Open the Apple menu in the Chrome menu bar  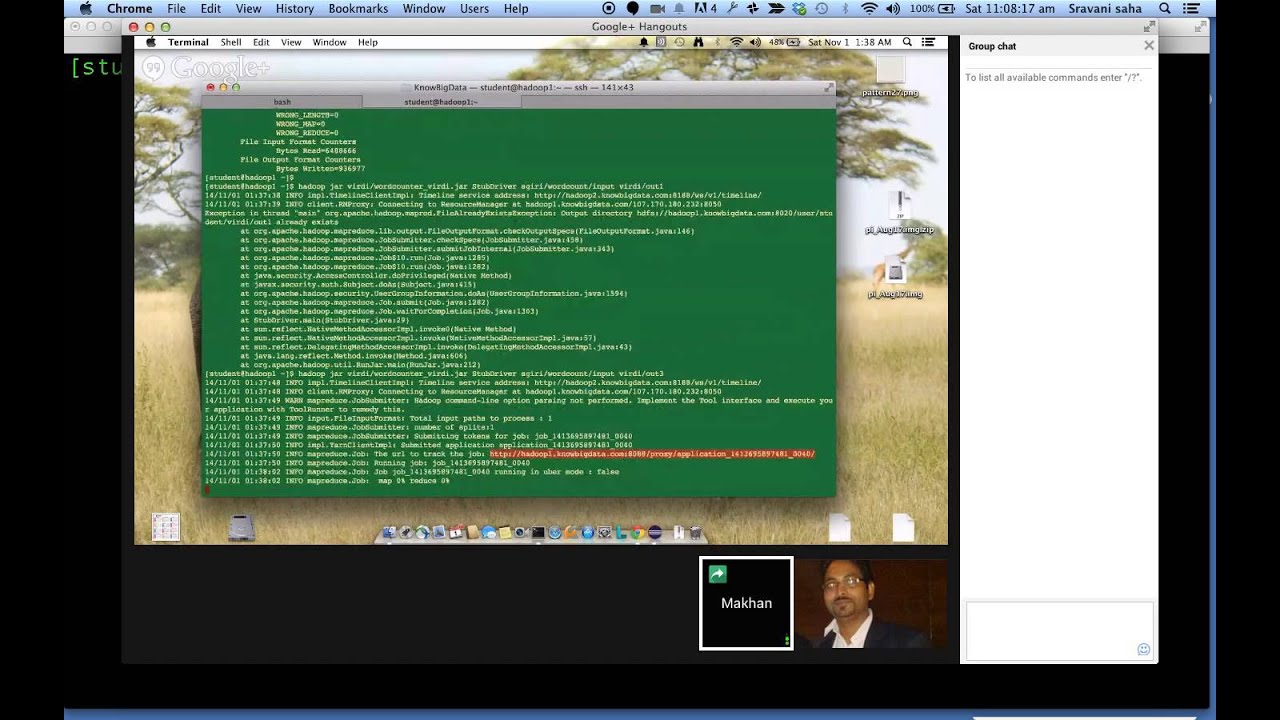[85, 8]
